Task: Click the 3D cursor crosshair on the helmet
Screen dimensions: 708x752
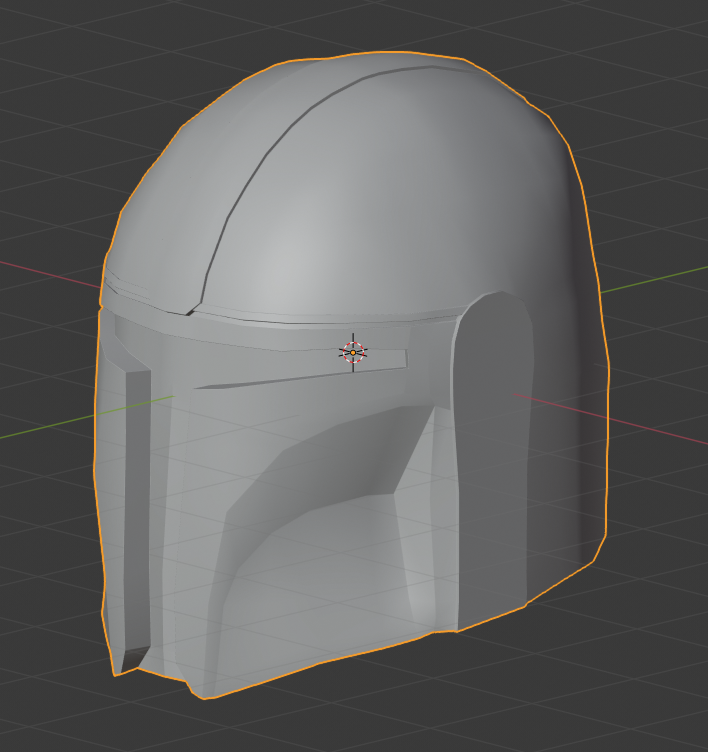Action: coord(353,352)
